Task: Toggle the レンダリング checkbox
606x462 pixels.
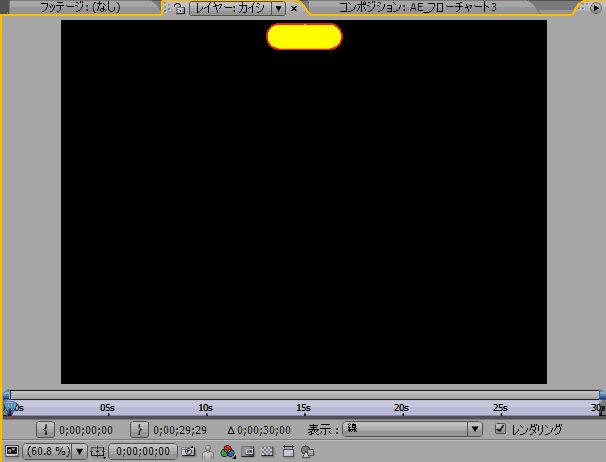Action: point(500,428)
